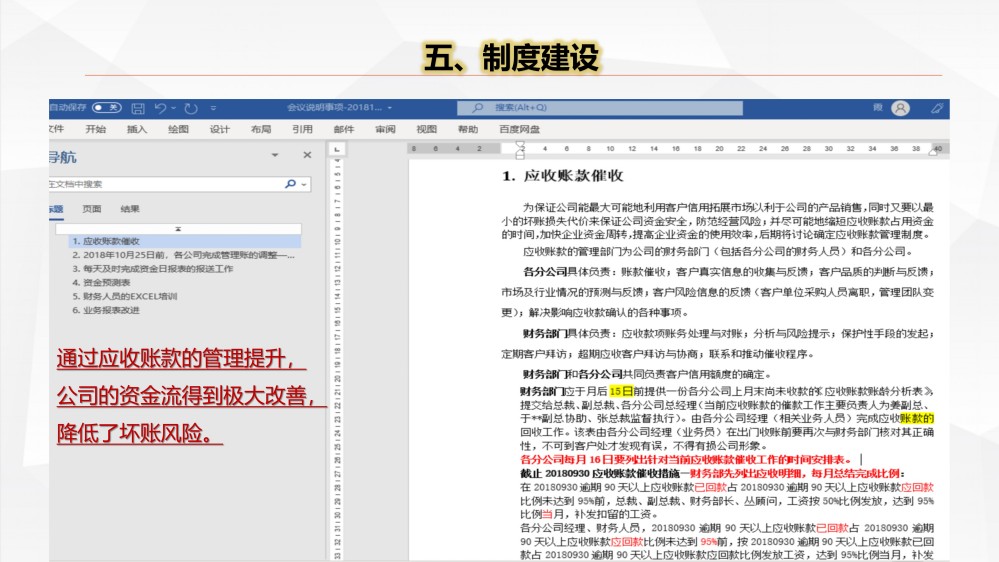Viewport: 999px width, 562px height.
Task: Switch to the 开始 ribbon tab
Action: [96, 129]
